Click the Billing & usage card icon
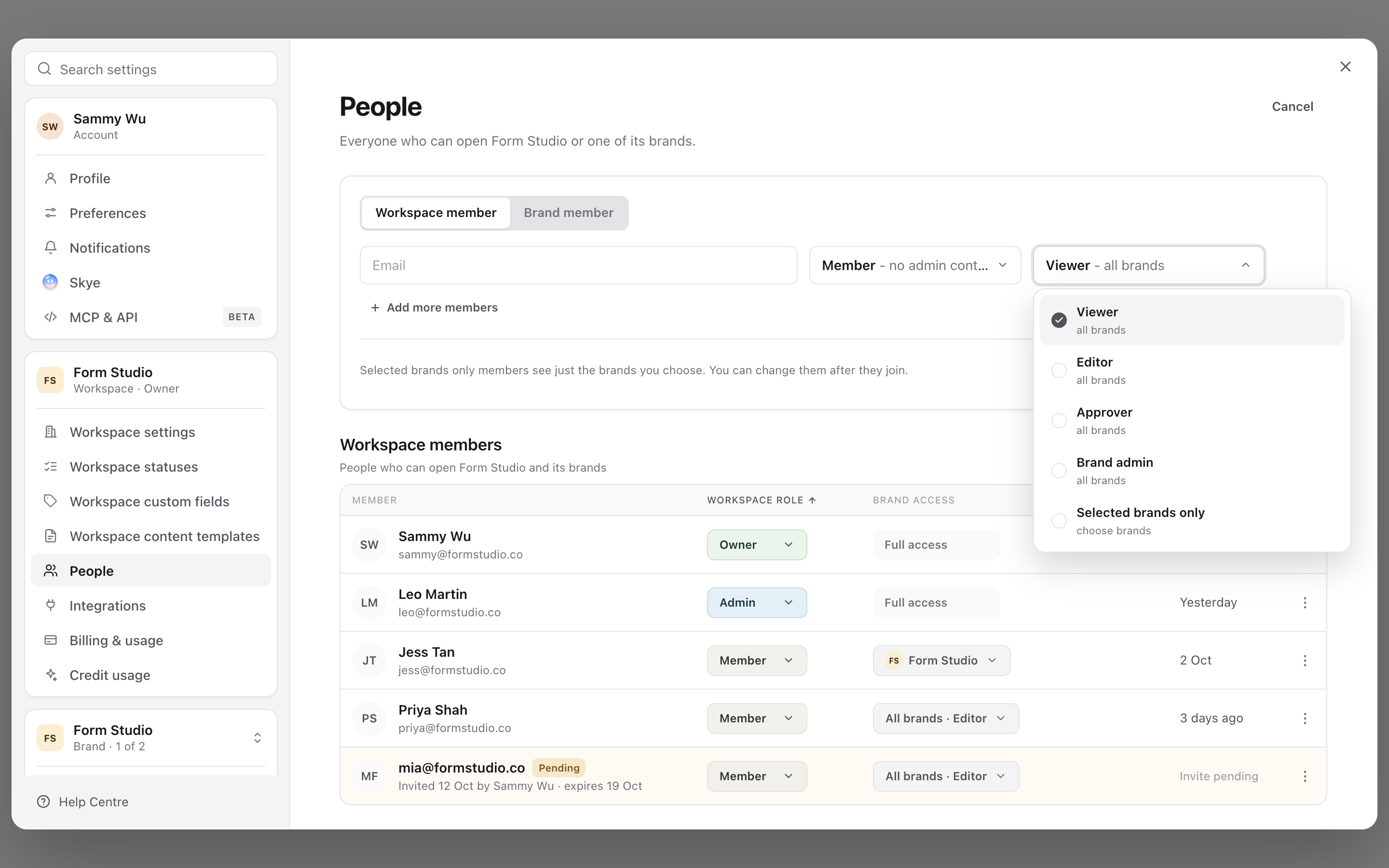This screenshot has width=1389, height=868. [x=51, y=640]
